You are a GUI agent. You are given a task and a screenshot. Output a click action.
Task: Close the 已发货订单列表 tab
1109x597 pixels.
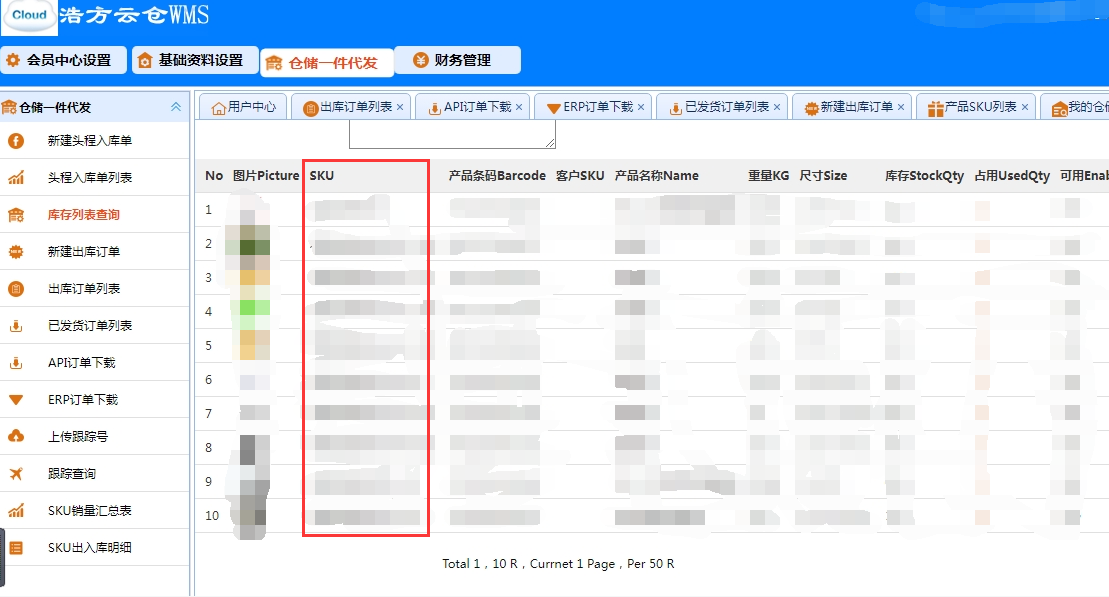[777, 107]
